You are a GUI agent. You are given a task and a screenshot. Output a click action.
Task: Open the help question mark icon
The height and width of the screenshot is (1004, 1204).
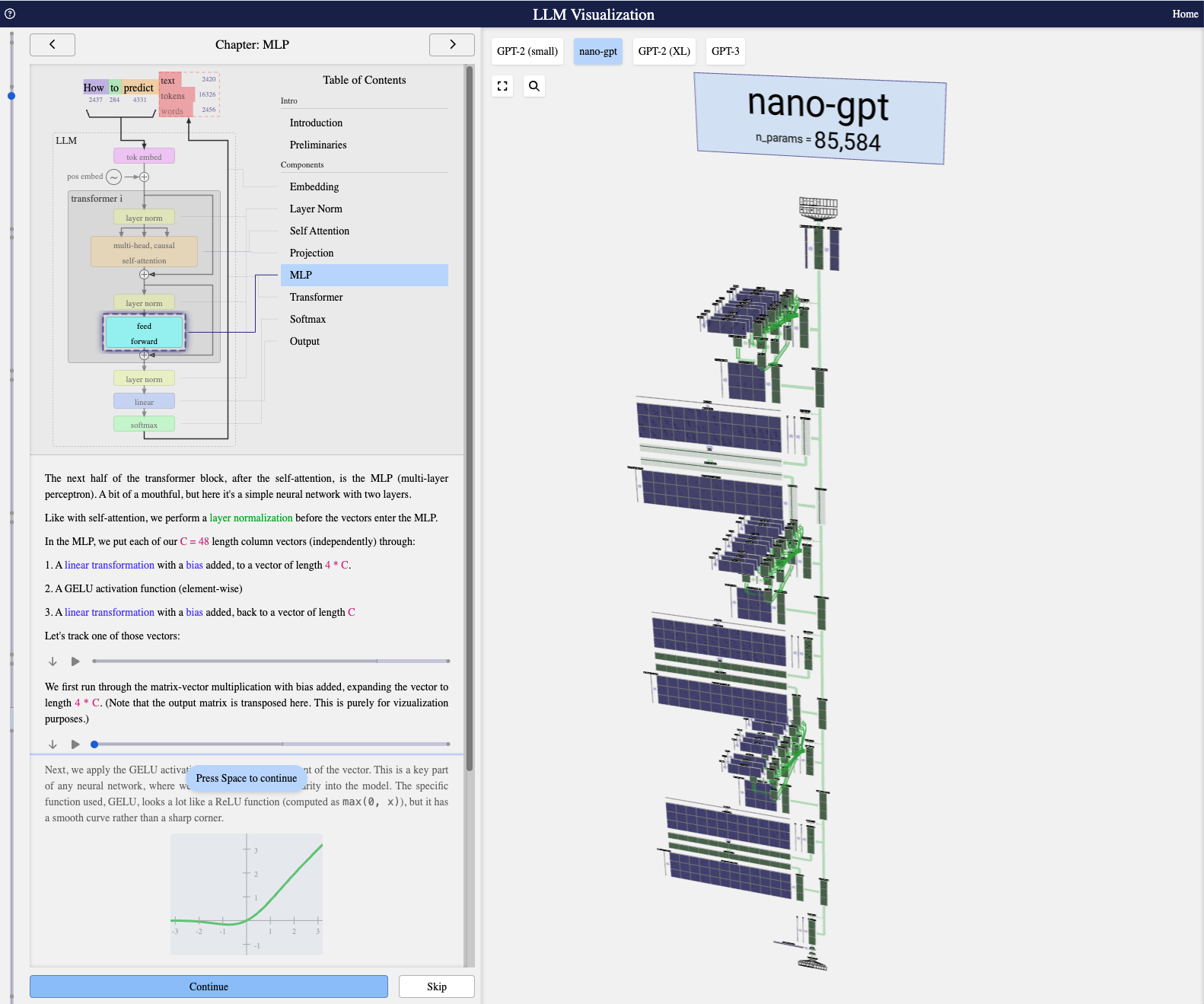tap(10, 14)
